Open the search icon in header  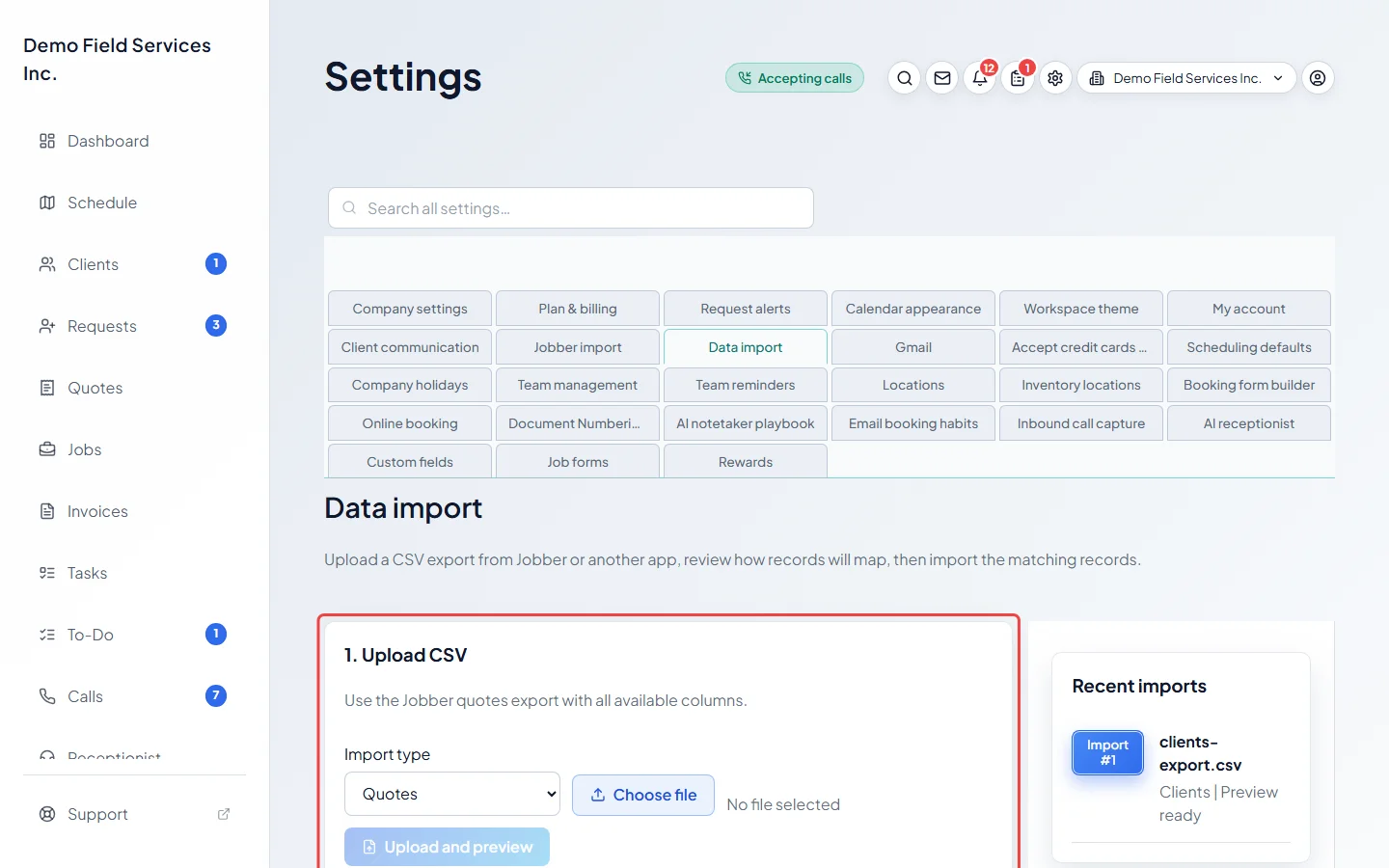(904, 78)
